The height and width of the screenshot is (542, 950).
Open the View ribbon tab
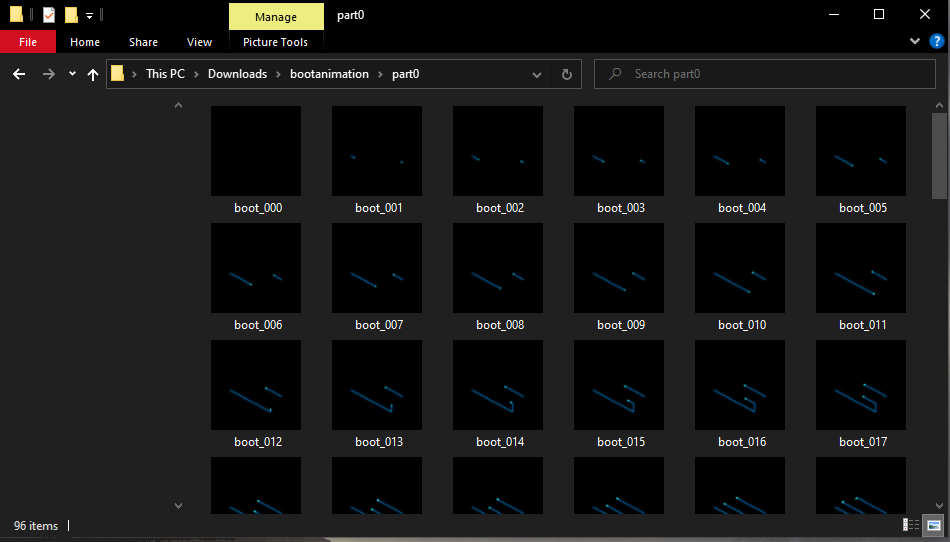coord(199,42)
